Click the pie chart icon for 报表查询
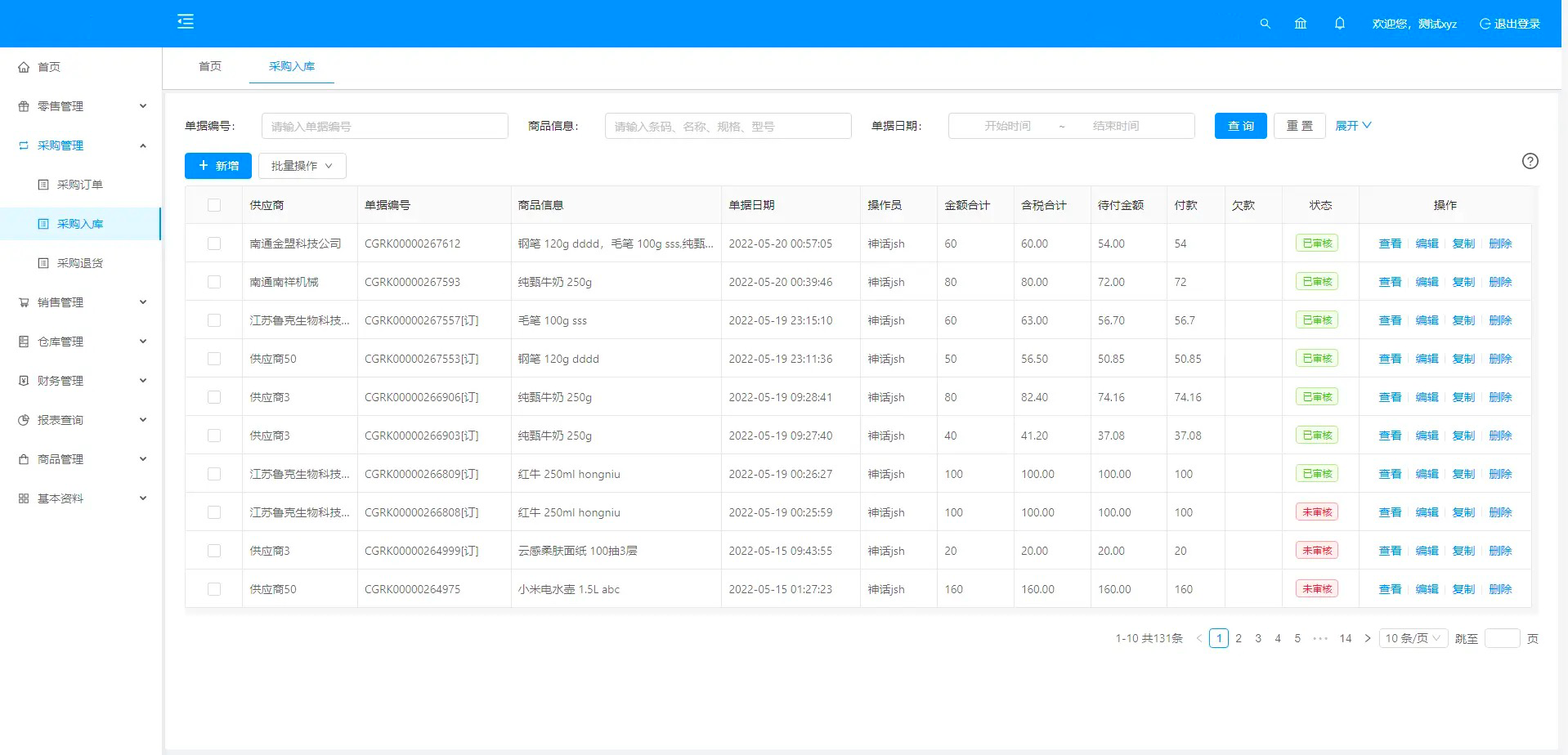Image resolution: width=1568 pixels, height=755 pixels. click(24, 420)
